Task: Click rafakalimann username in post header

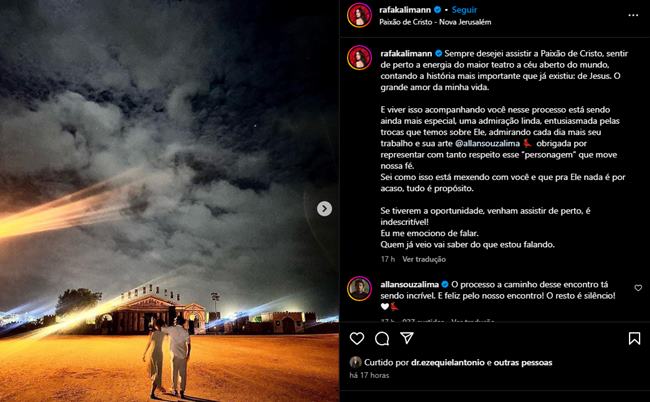Action: coord(405,10)
